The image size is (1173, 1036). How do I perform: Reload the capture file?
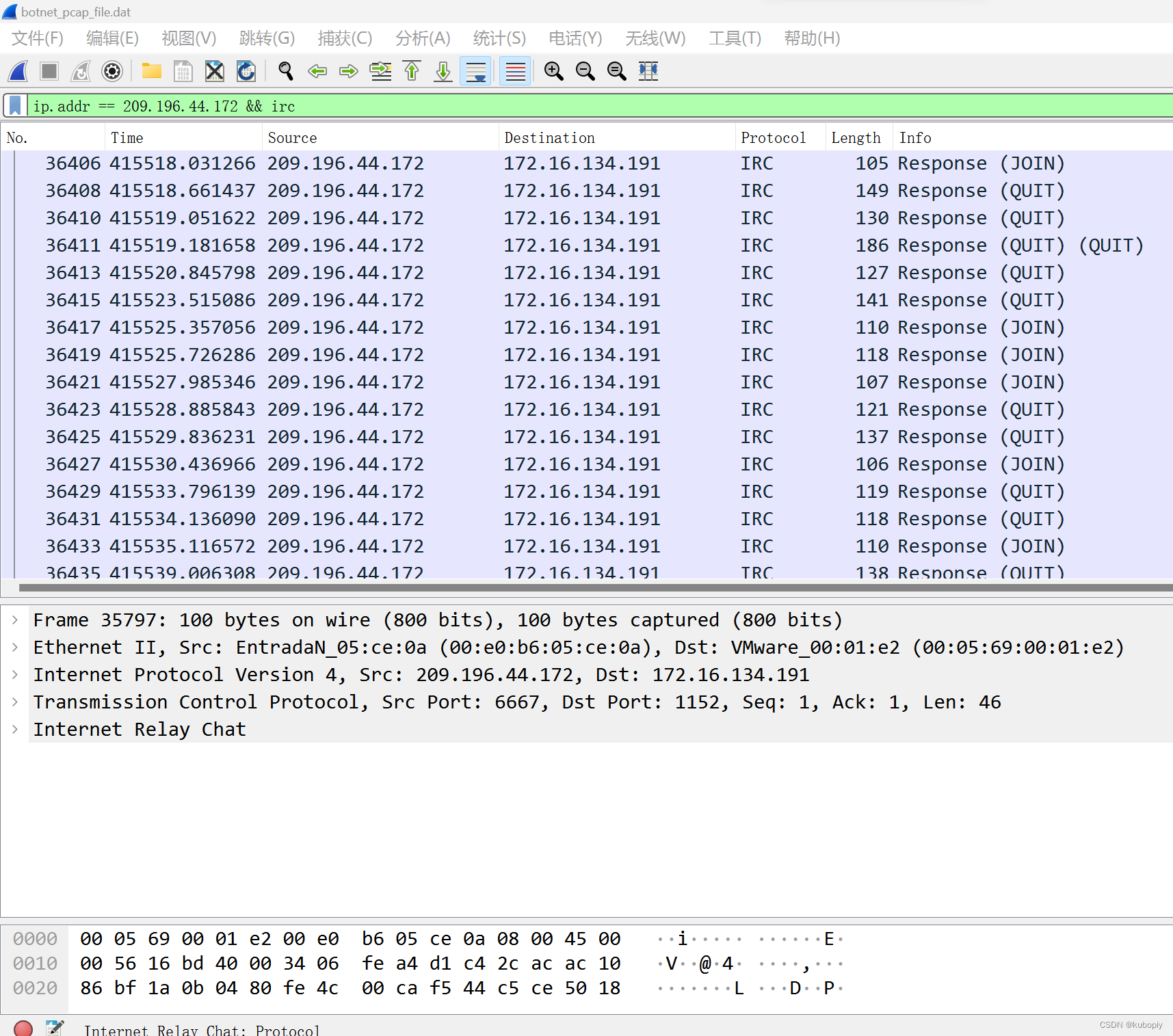click(x=246, y=71)
